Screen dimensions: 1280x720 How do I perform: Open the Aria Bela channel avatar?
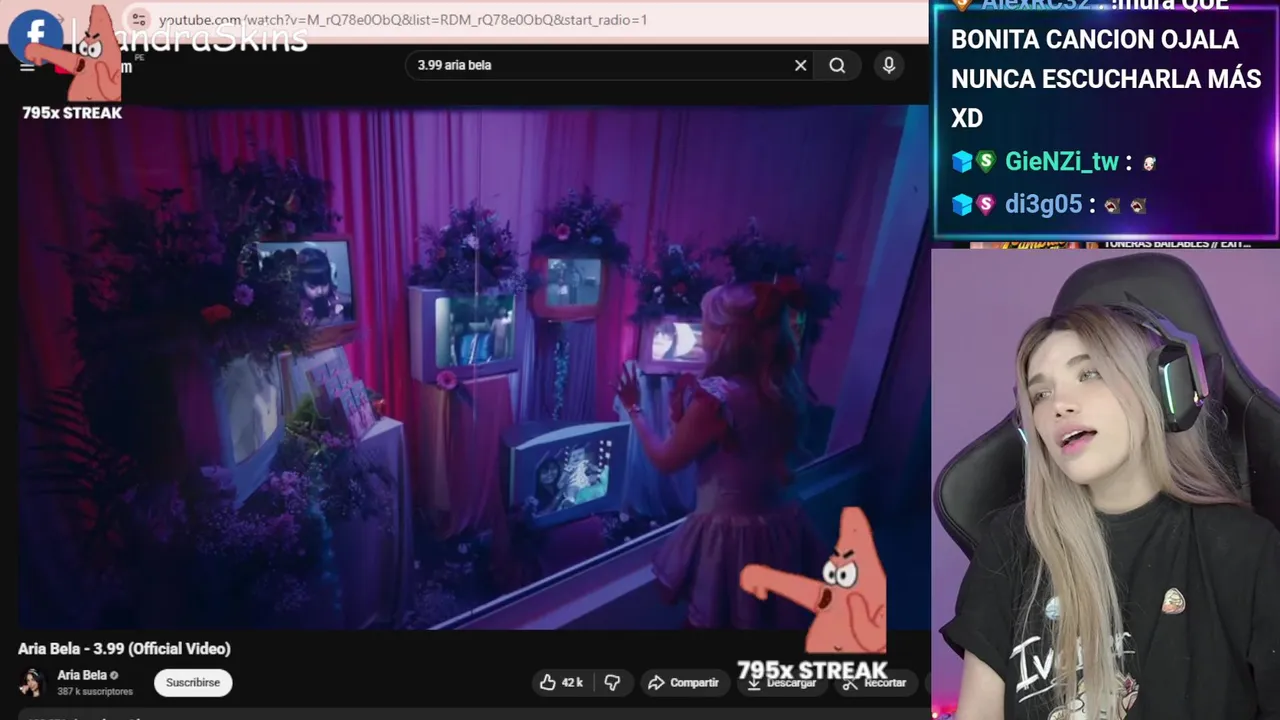[x=32, y=682]
